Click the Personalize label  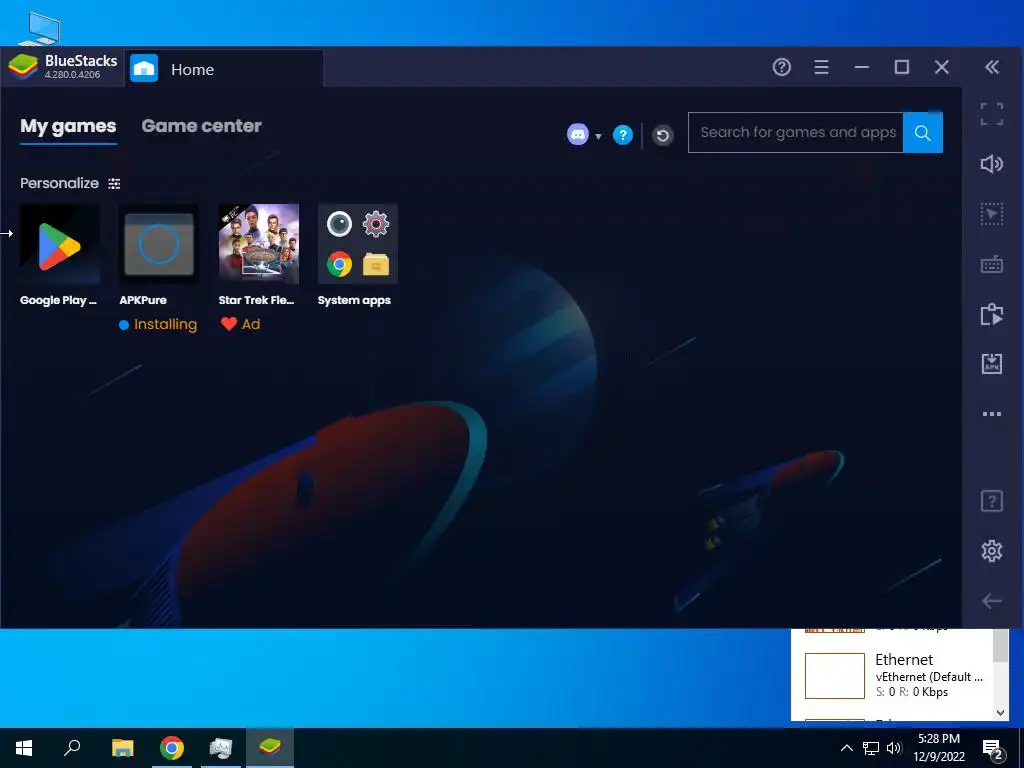[x=59, y=184]
